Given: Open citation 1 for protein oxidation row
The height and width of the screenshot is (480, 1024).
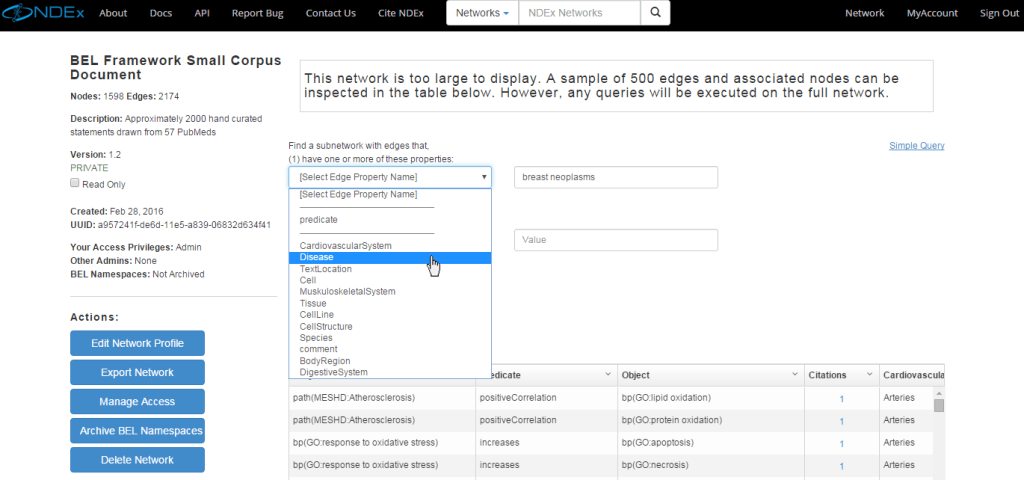Looking at the screenshot, I should [841, 421].
